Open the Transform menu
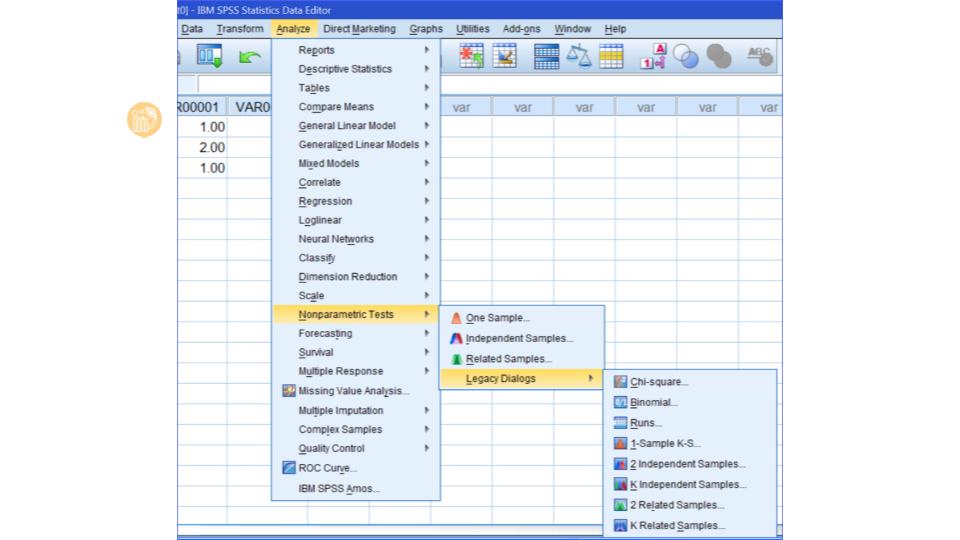960x540 pixels. pyautogui.click(x=239, y=29)
